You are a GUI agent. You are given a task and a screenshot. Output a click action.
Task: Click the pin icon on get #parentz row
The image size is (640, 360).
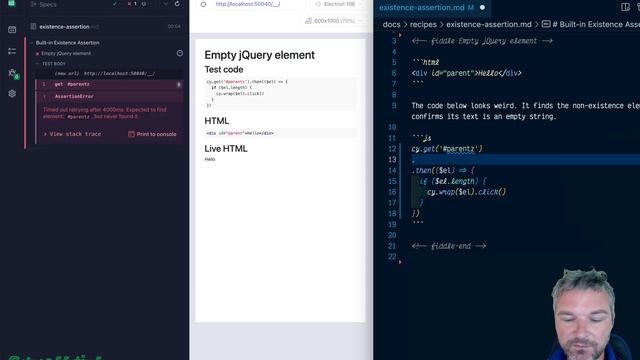(179, 84)
